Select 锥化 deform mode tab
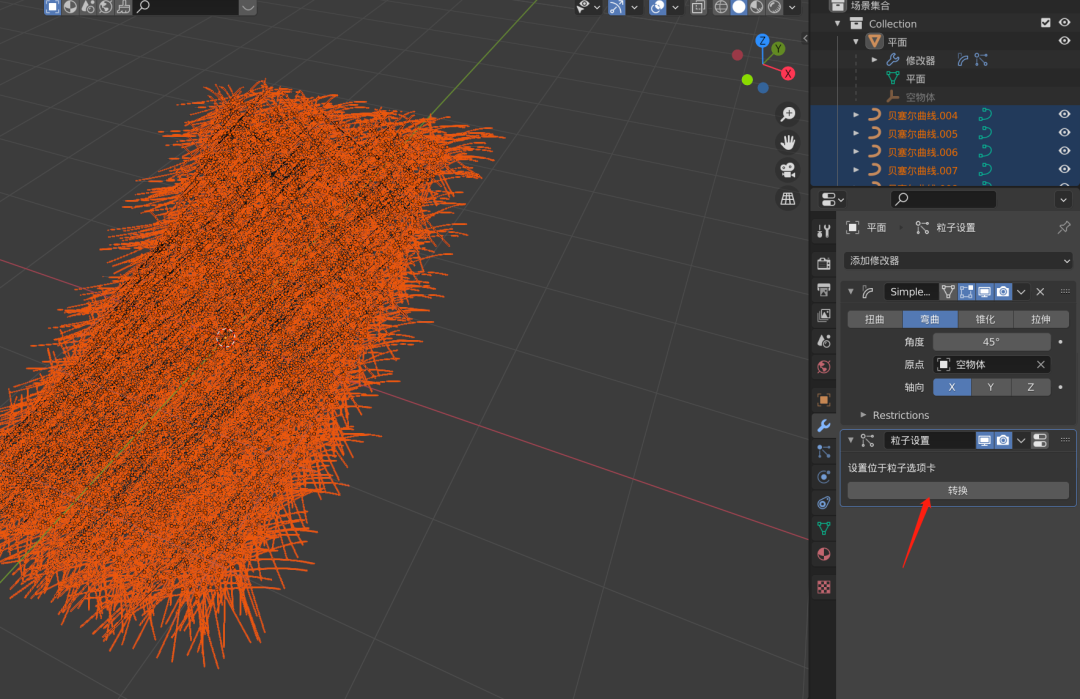 click(x=986, y=319)
